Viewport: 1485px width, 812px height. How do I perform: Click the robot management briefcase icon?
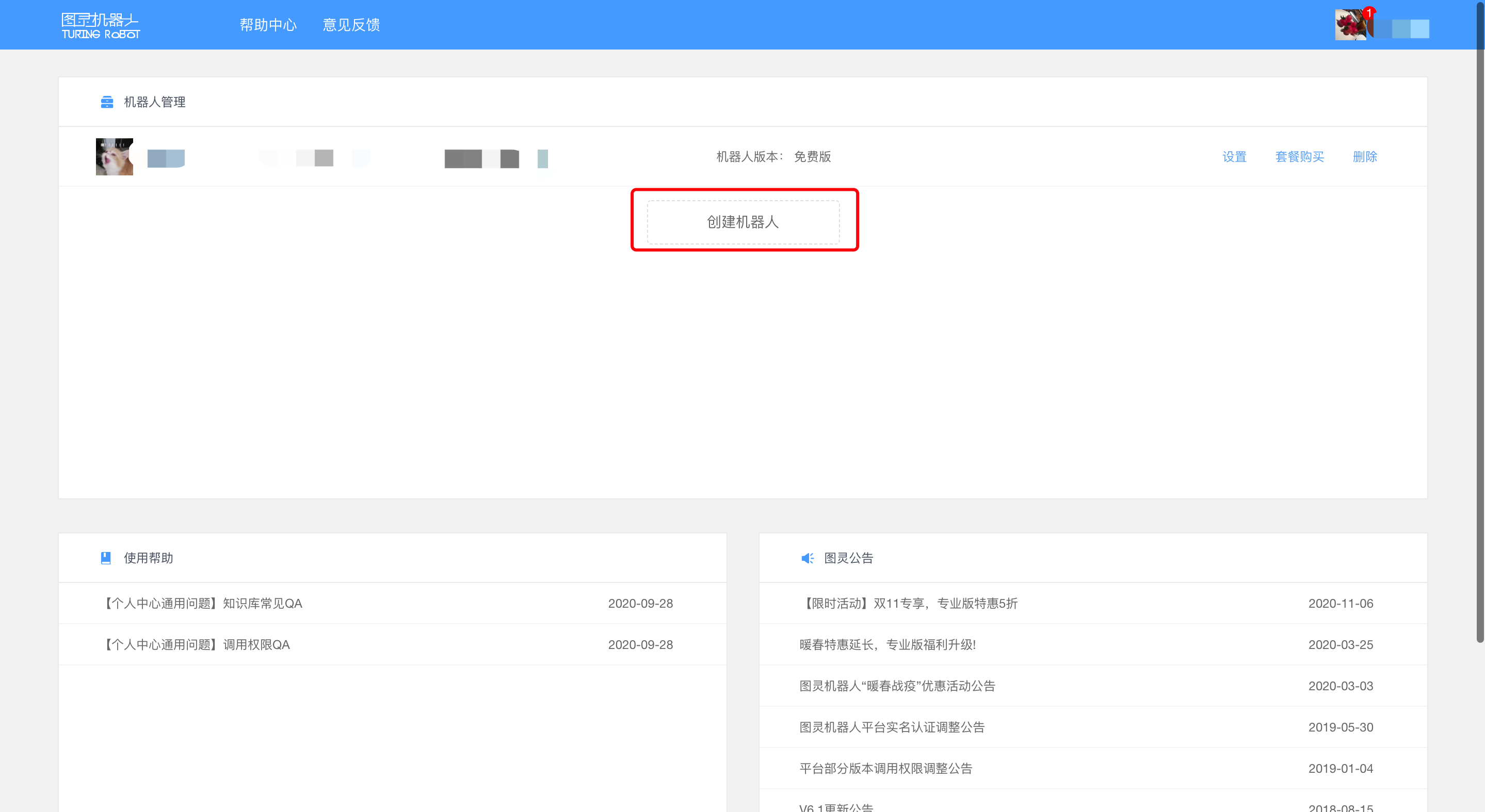tap(107, 102)
